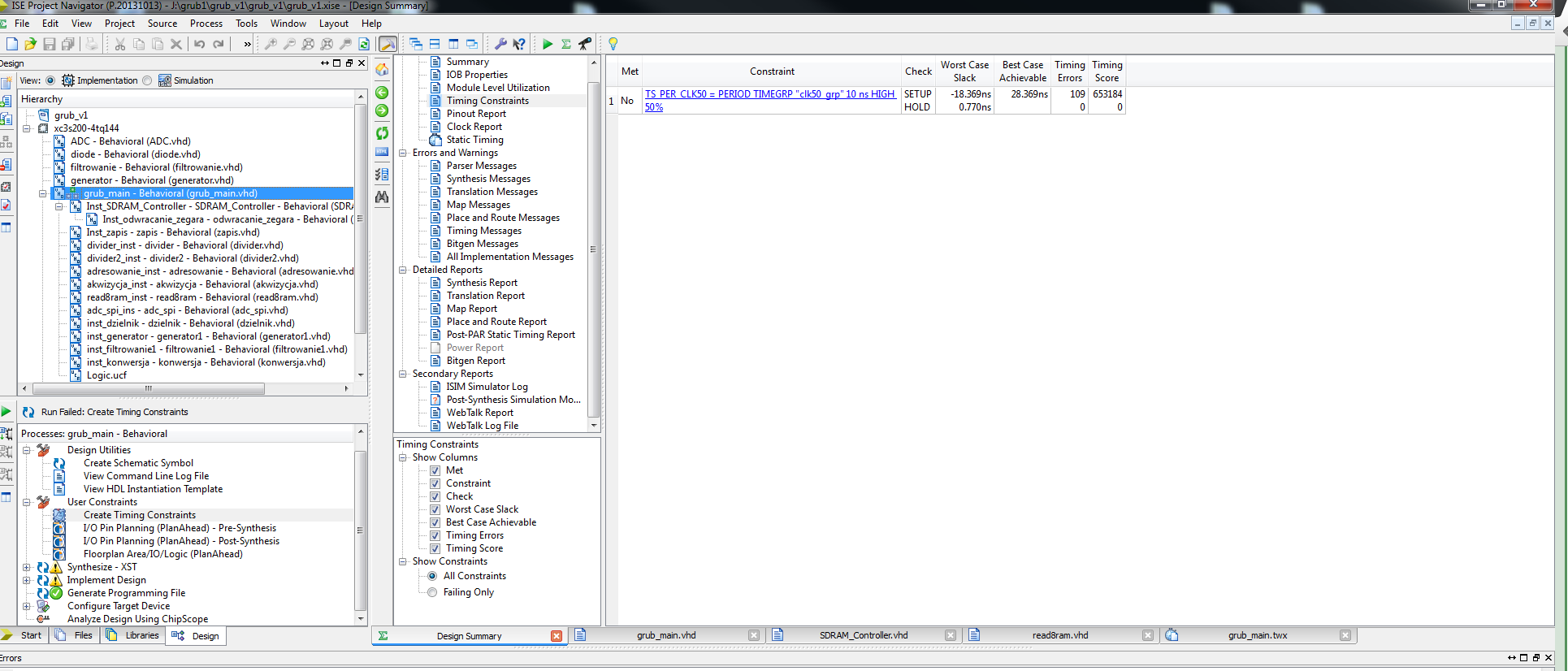Collapse the grub_main hierarchy node
Screen dimensions: 1568x671
click(x=43, y=193)
